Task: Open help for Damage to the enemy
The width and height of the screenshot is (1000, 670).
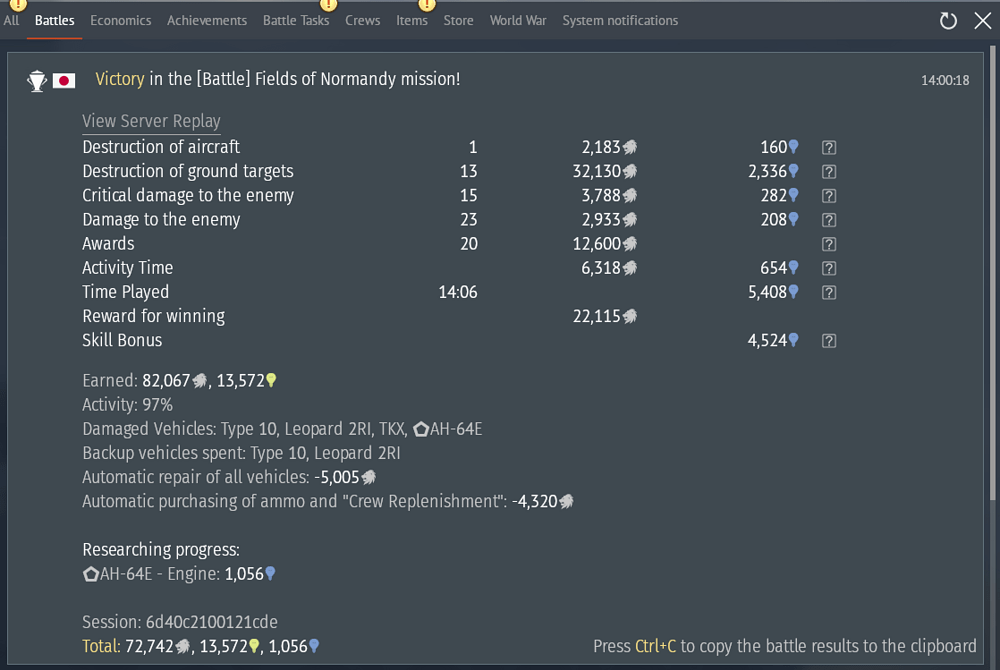Action: tap(828, 220)
